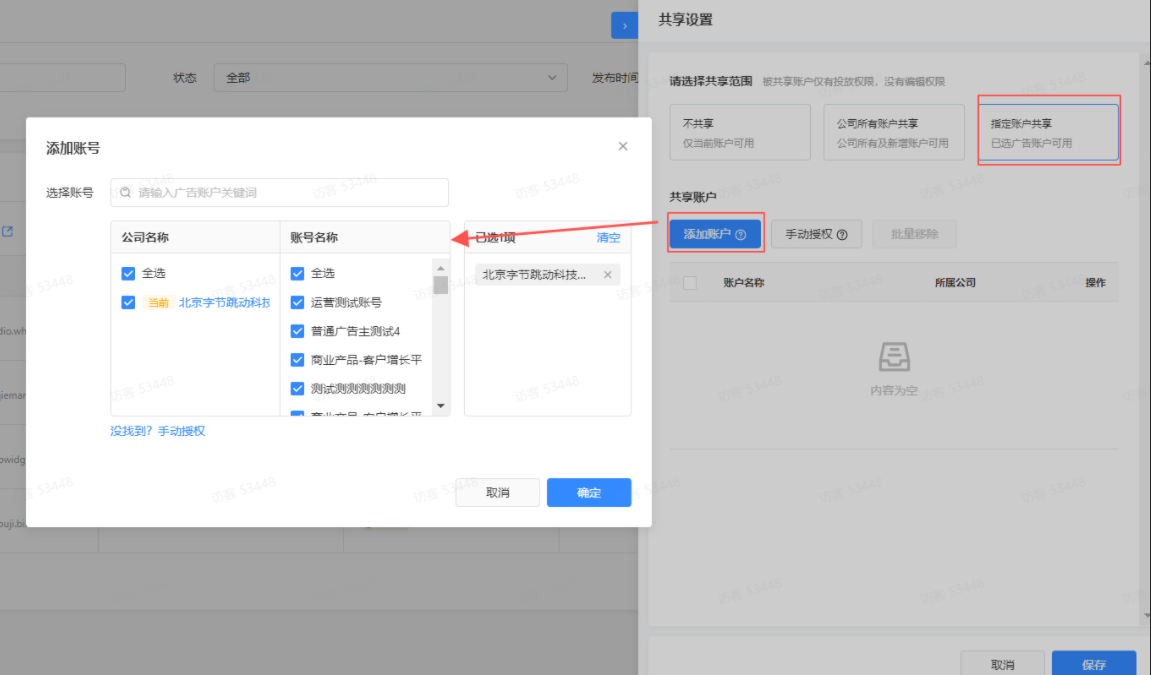
Task: Open the 状态 全部 dropdown
Action: point(390,77)
